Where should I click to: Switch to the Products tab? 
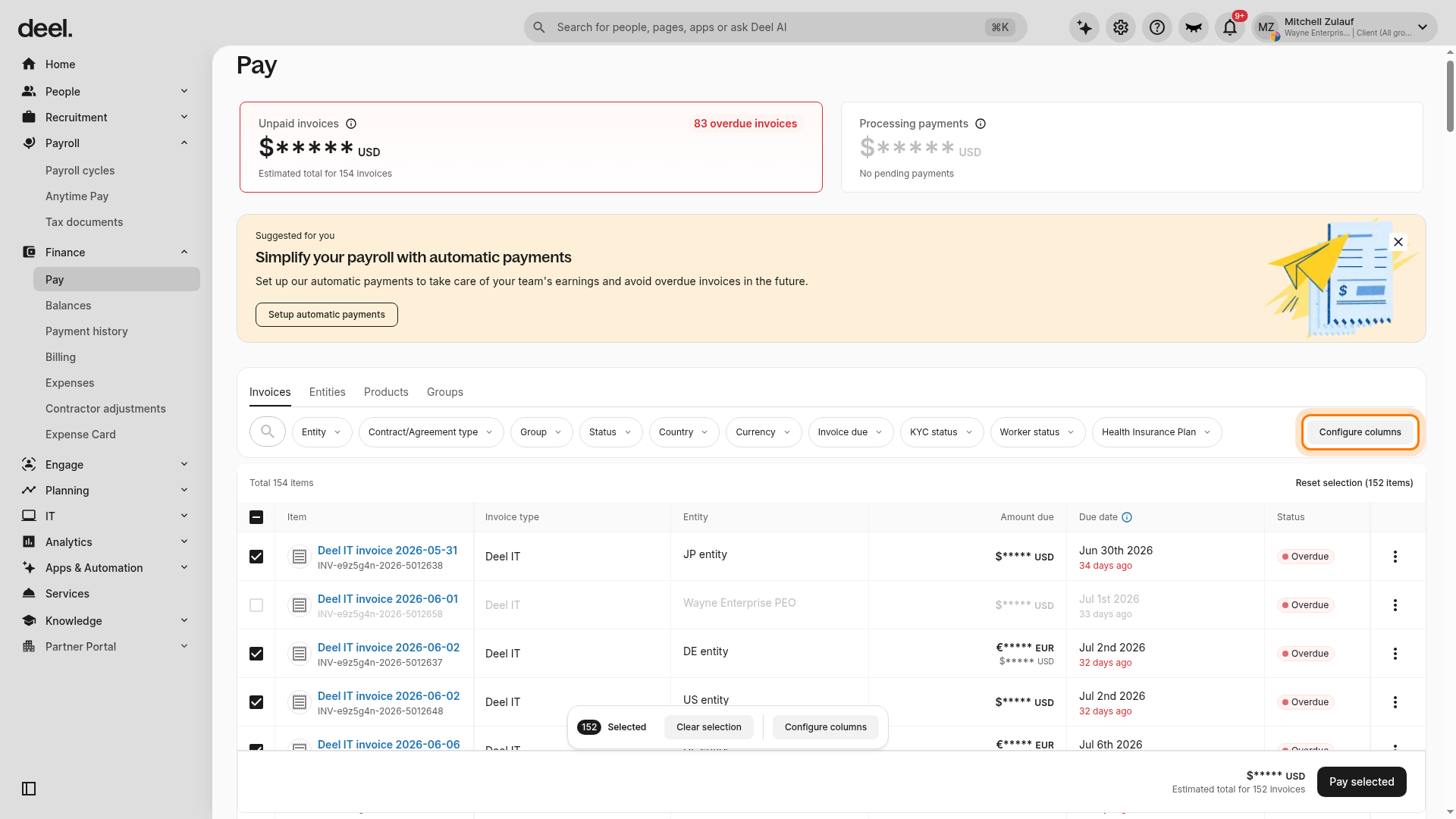(386, 392)
